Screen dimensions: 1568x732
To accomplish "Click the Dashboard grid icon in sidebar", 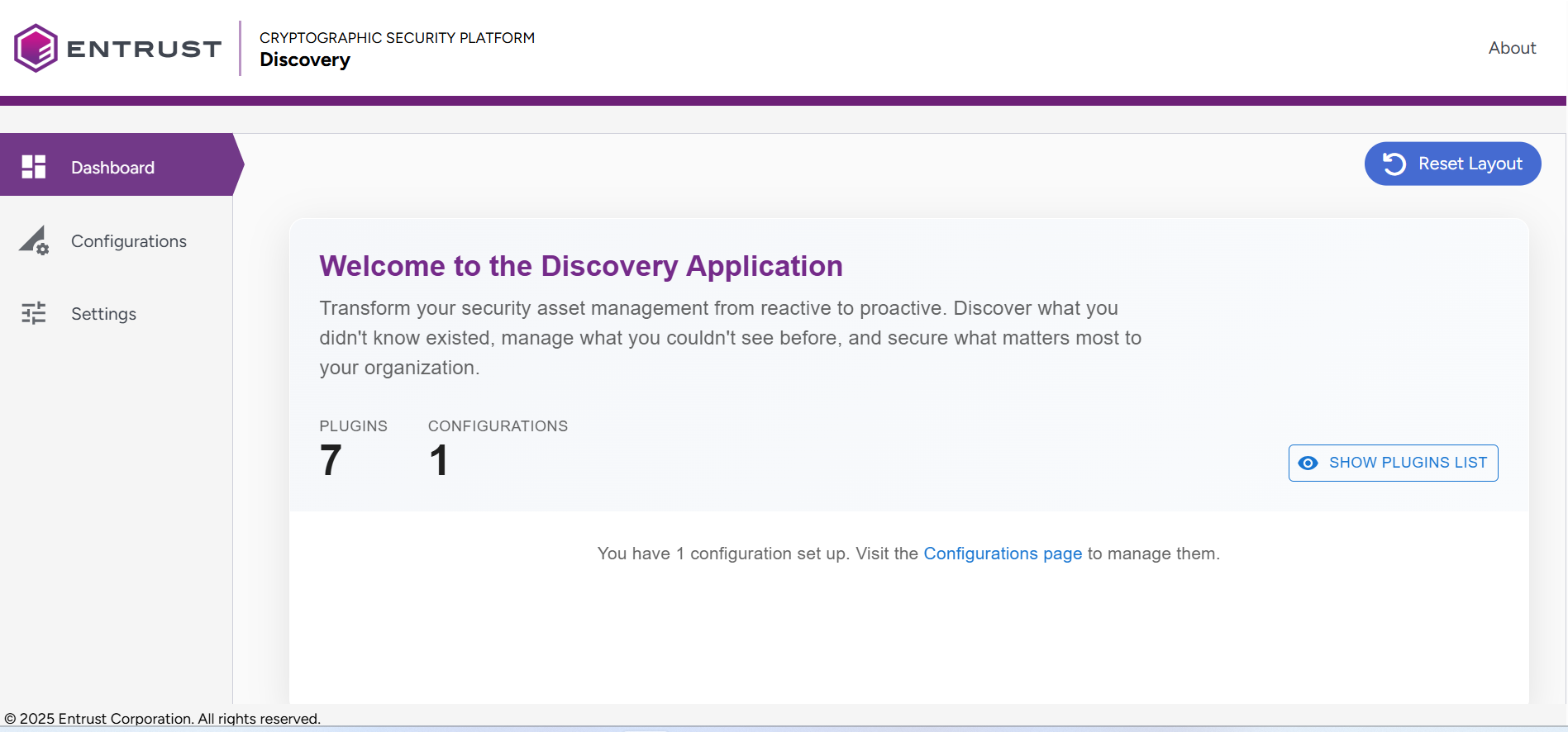I will [x=34, y=167].
